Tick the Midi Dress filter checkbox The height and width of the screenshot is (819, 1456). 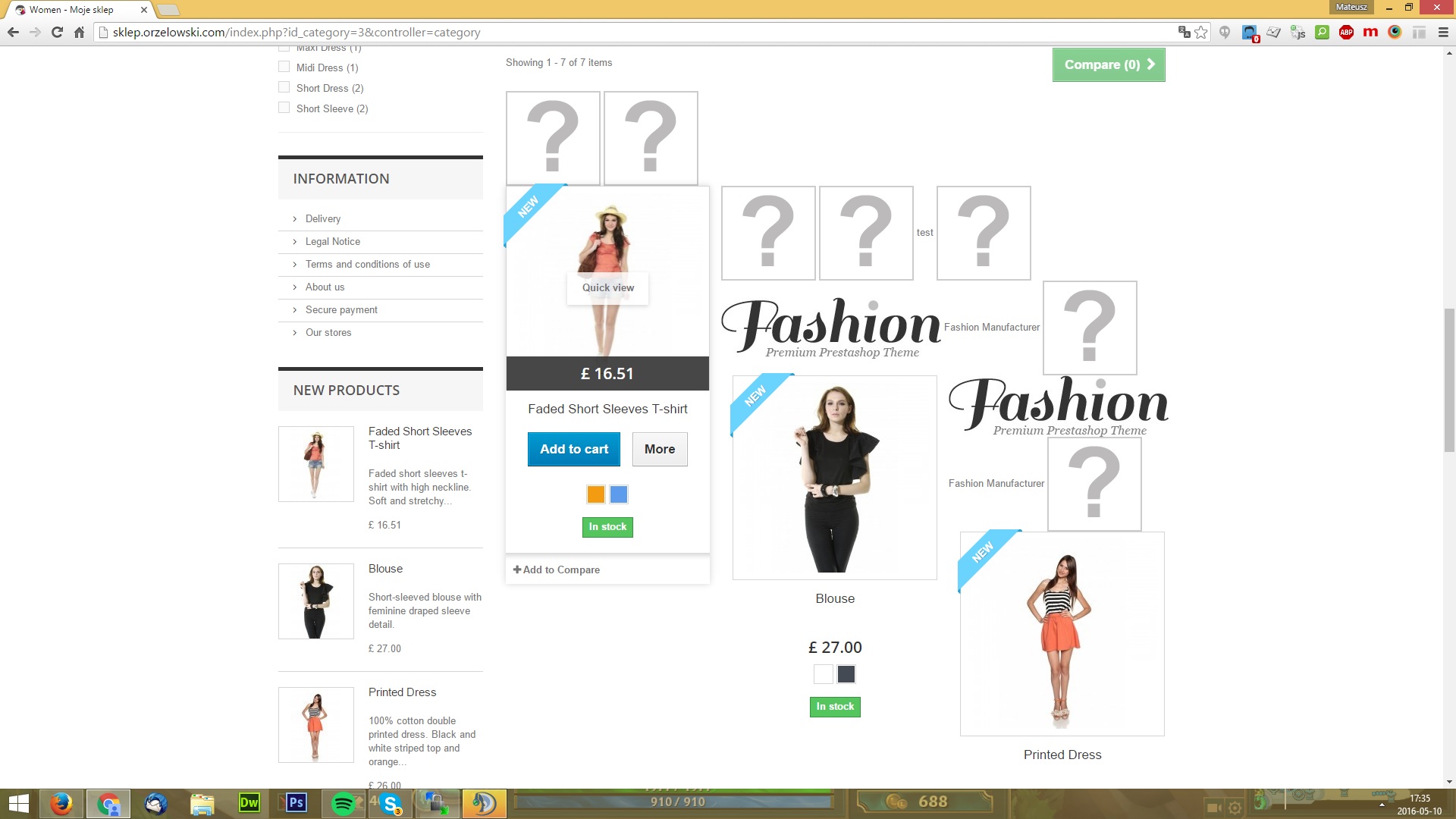[x=284, y=67]
